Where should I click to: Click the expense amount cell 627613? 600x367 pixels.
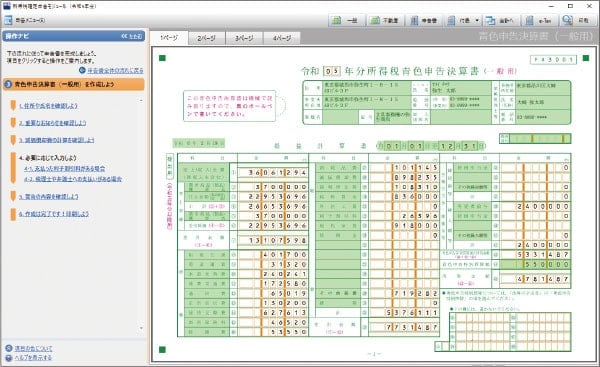272,313
